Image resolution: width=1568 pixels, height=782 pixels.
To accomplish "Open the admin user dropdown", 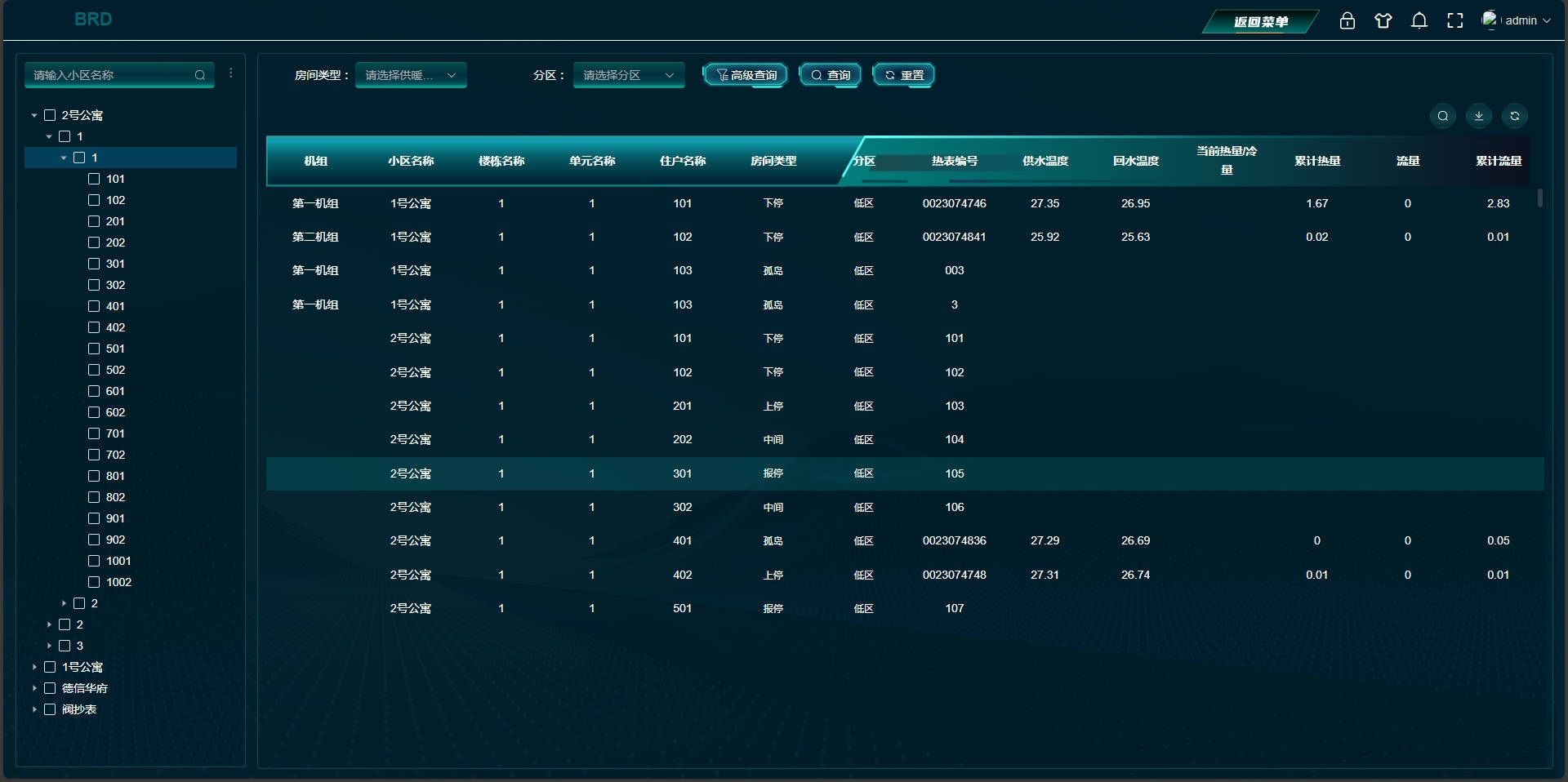I will (x=1517, y=20).
